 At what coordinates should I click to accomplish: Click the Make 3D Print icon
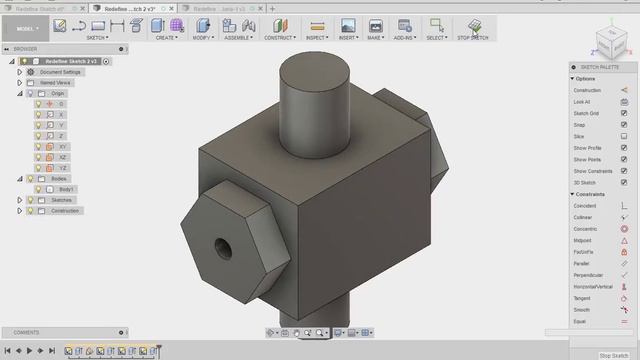[376, 26]
